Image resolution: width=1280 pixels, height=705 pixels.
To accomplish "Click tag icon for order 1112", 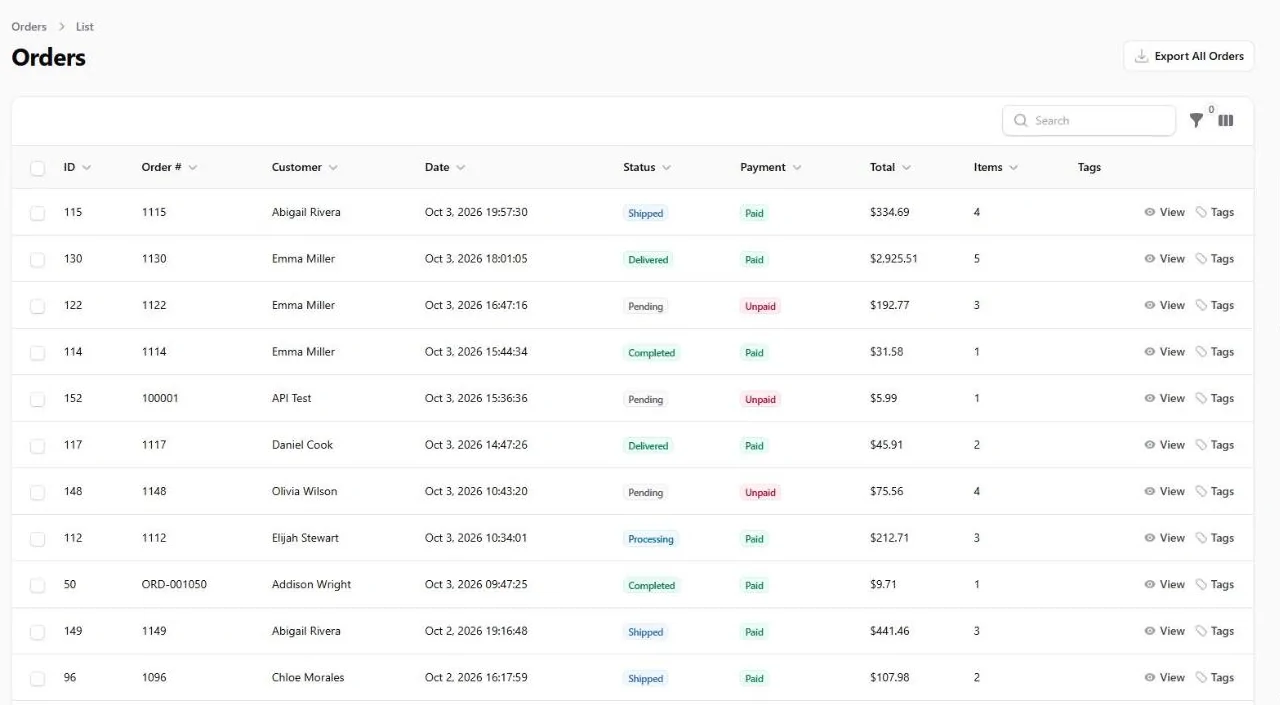I will 1201,538.
